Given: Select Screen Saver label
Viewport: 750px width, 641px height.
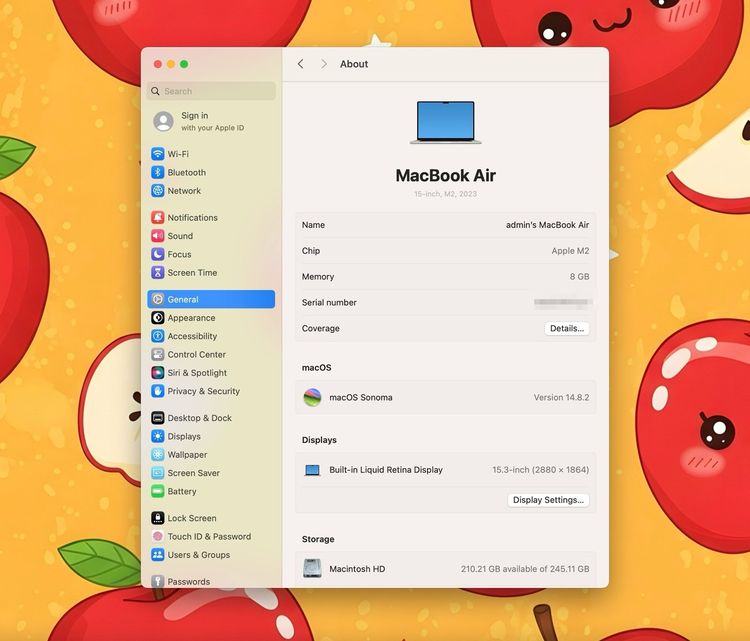Looking at the screenshot, I should (194, 473).
